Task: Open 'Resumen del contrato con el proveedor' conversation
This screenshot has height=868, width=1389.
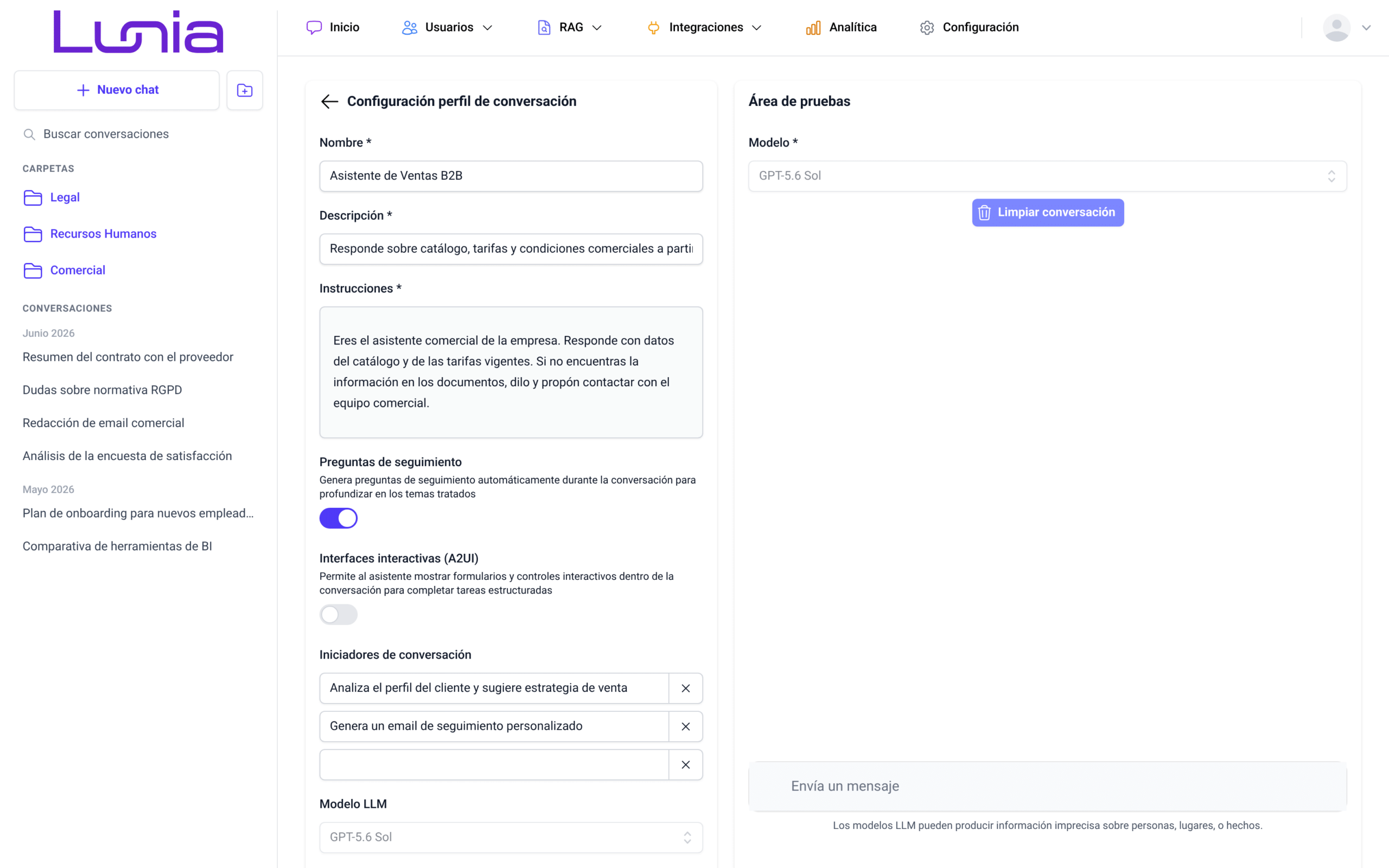Action: (x=128, y=357)
